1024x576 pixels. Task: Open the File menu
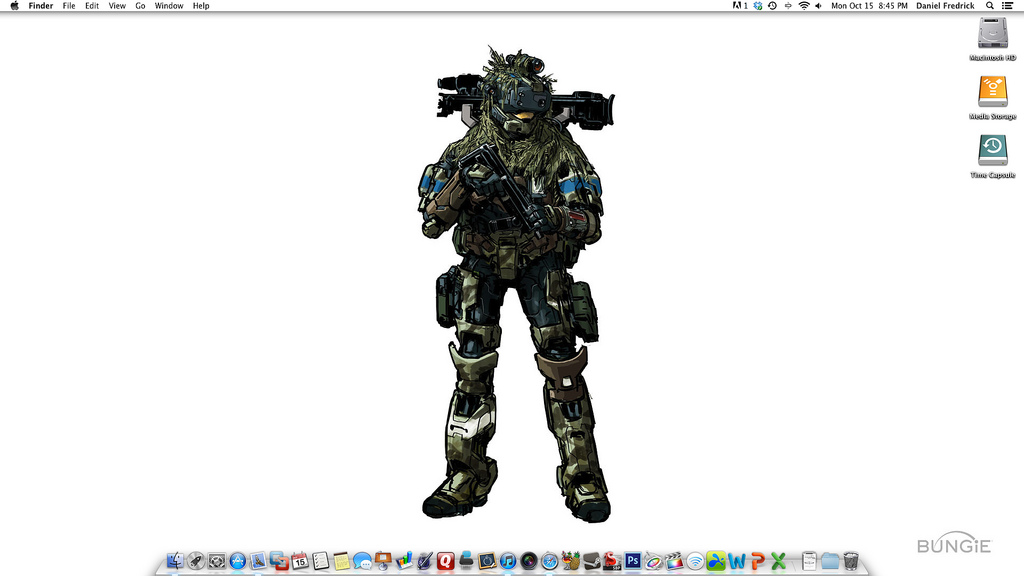click(69, 6)
